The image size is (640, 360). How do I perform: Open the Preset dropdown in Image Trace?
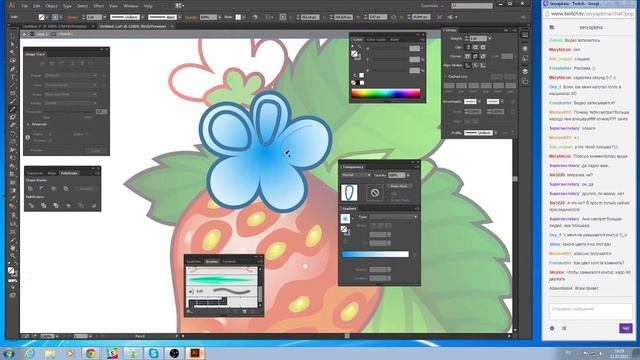click(70, 76)
